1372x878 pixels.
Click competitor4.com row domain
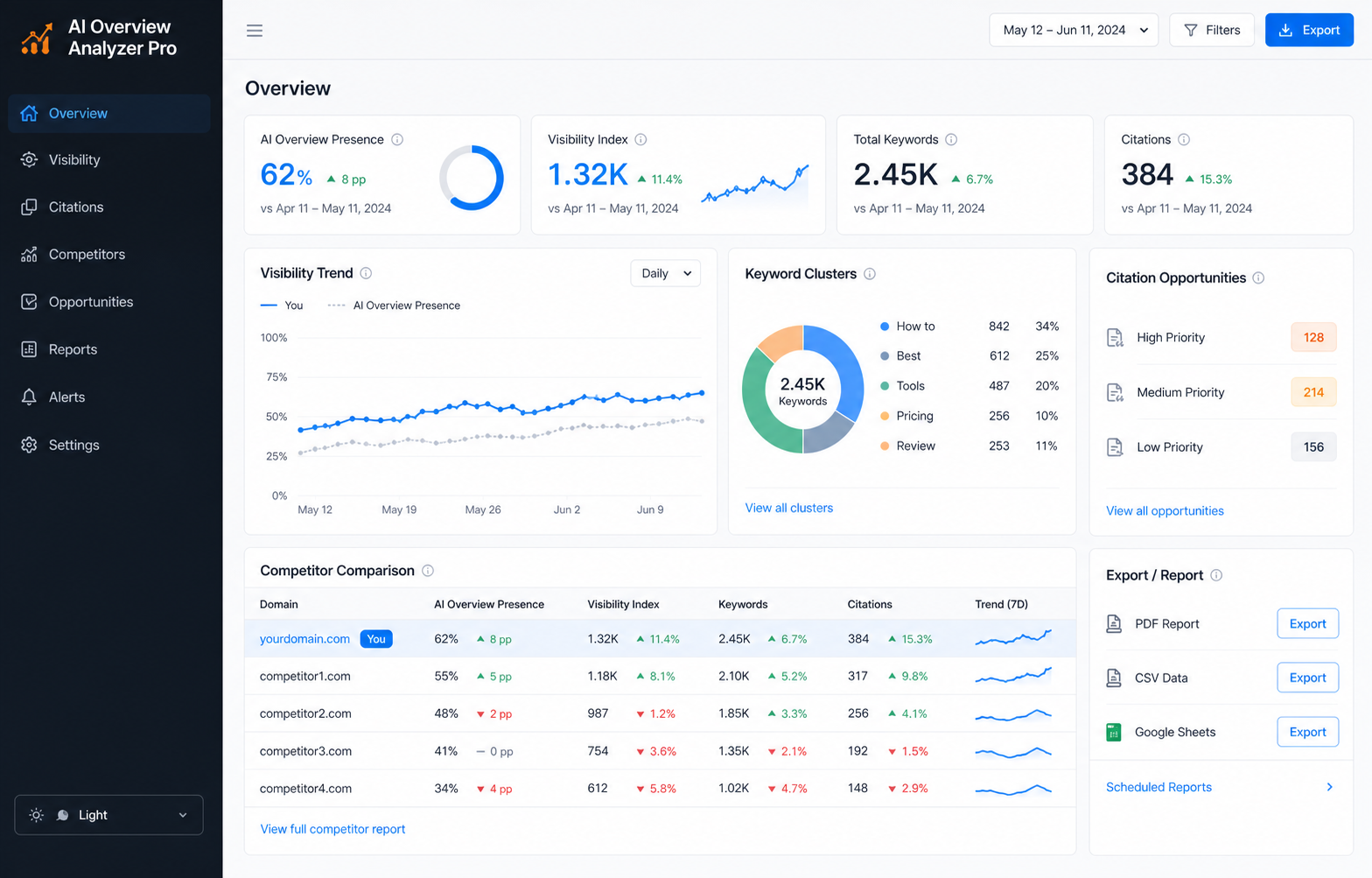coord(305,789)
